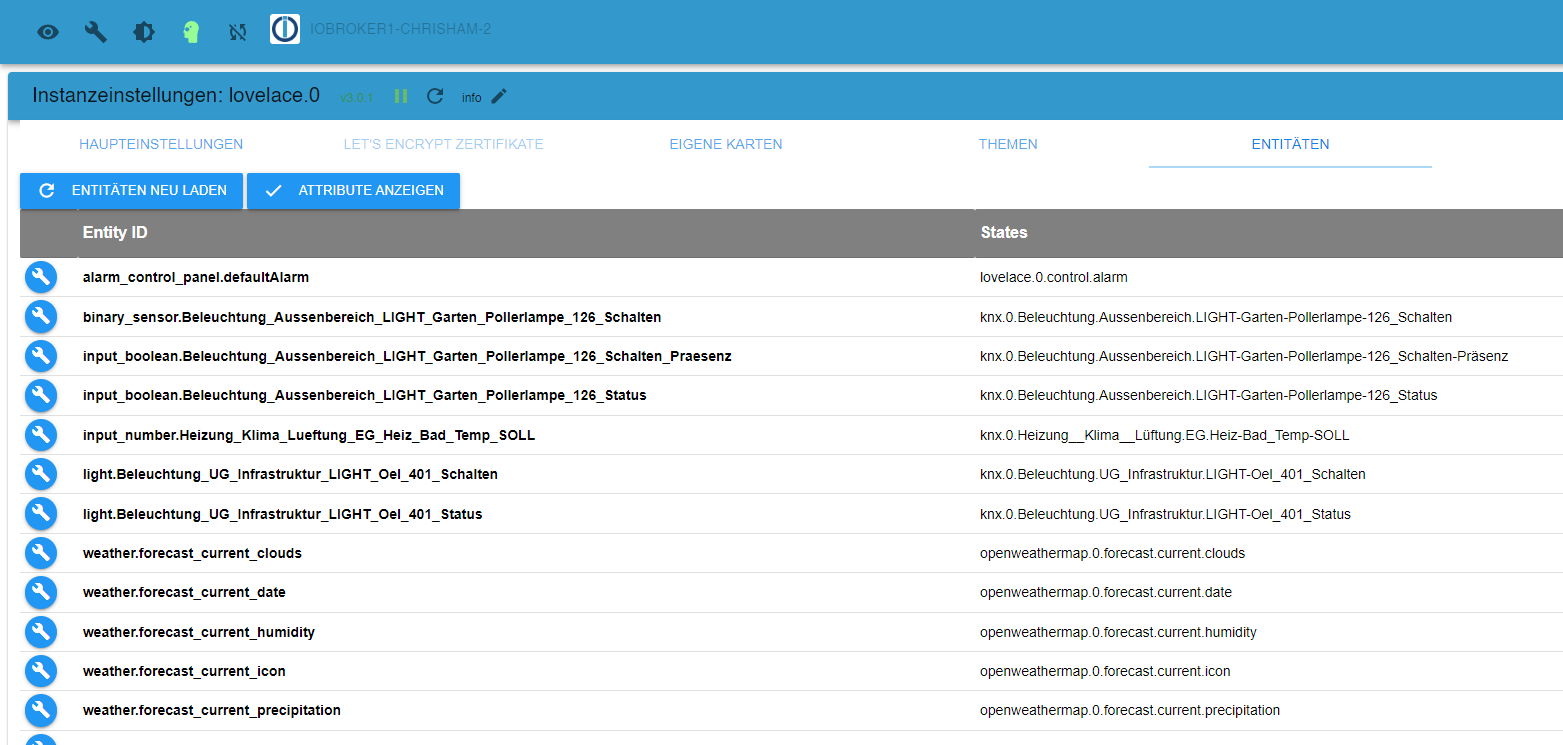
Task: Click state openweathermap.0.forecast.current.humidity
Action: click(x=1118, y=632)
